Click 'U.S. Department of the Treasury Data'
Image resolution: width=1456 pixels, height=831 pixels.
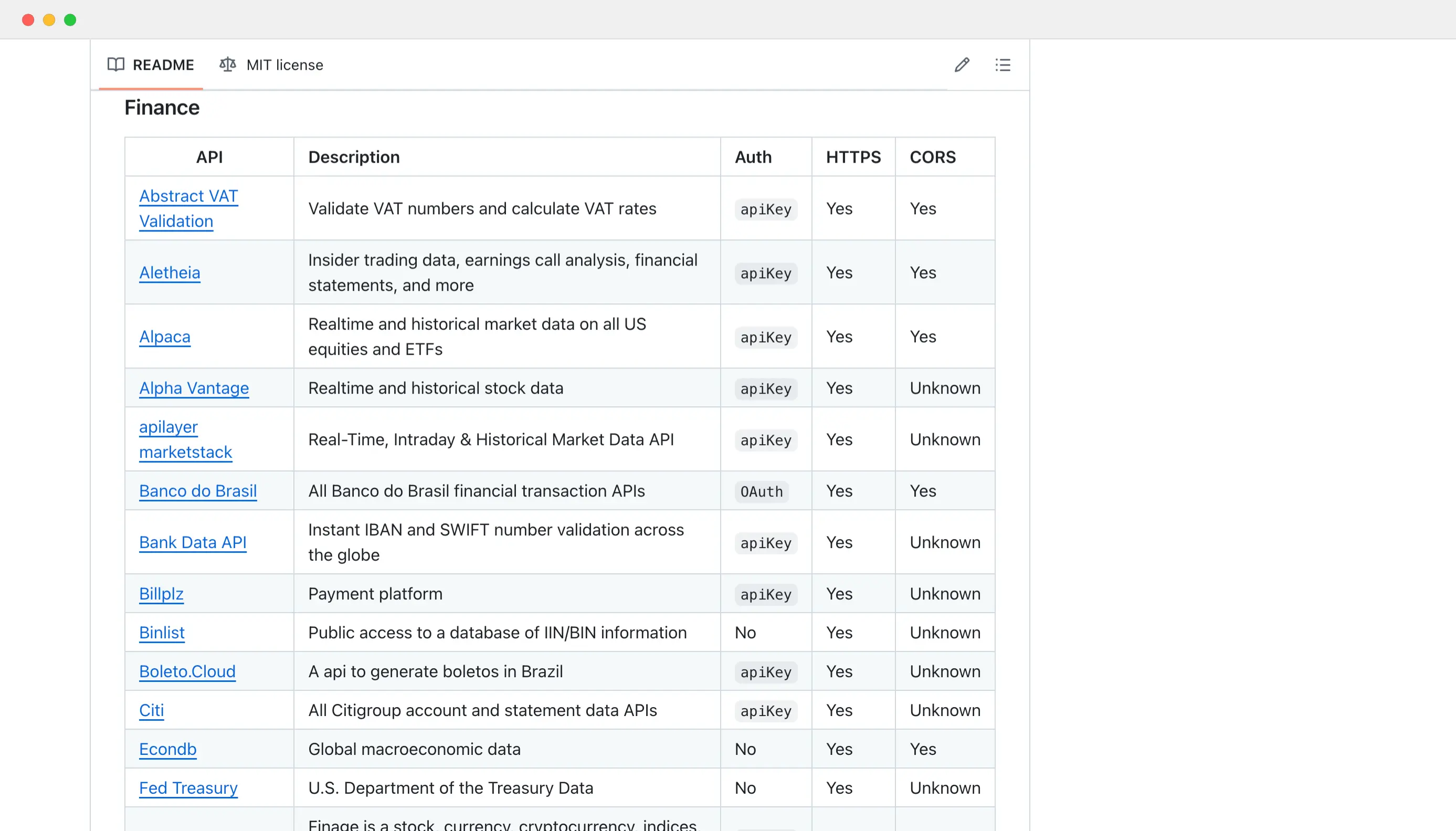451,787
